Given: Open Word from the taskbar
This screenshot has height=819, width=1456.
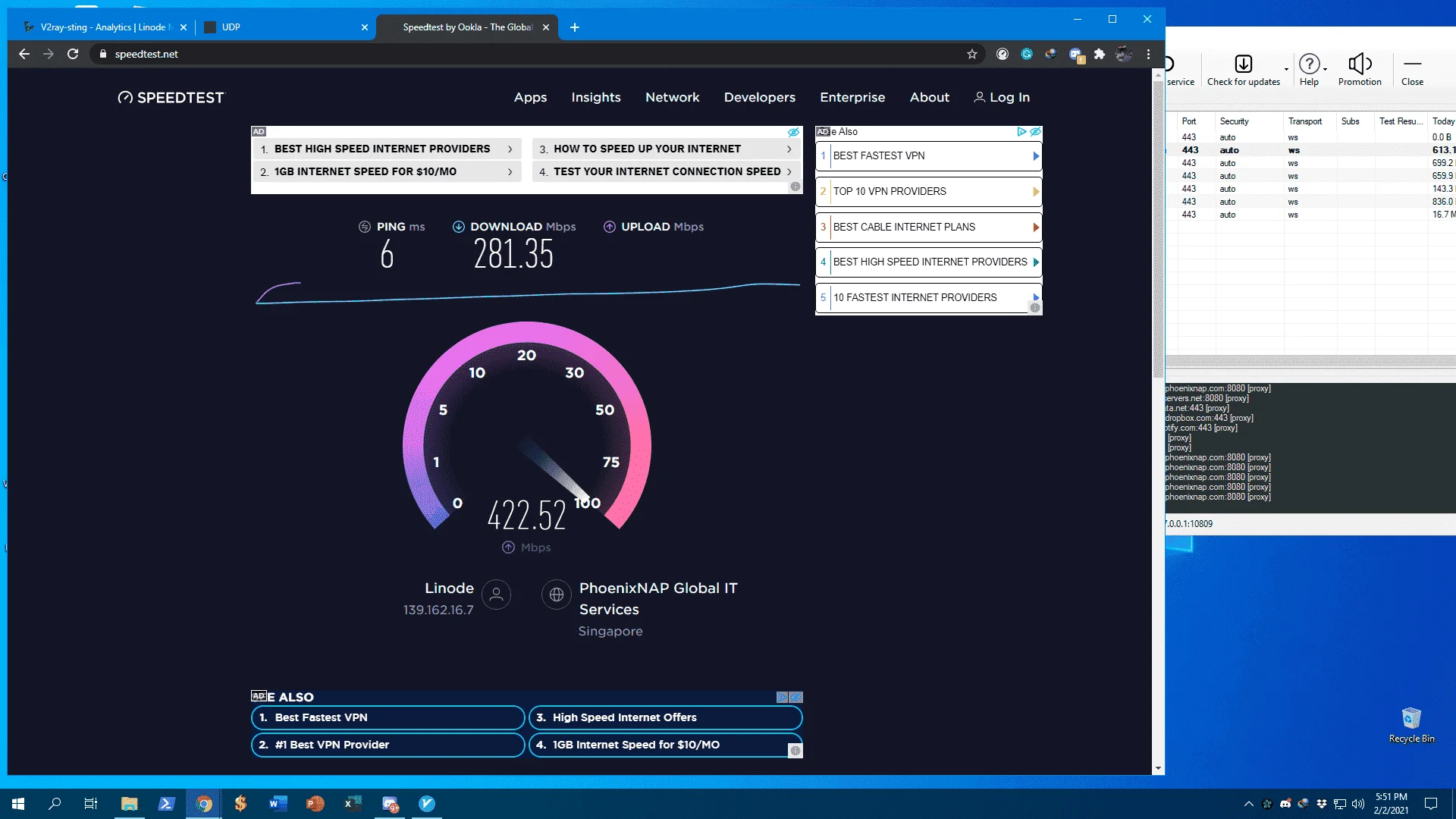Looking at the screenshot, I should [278, 804].
